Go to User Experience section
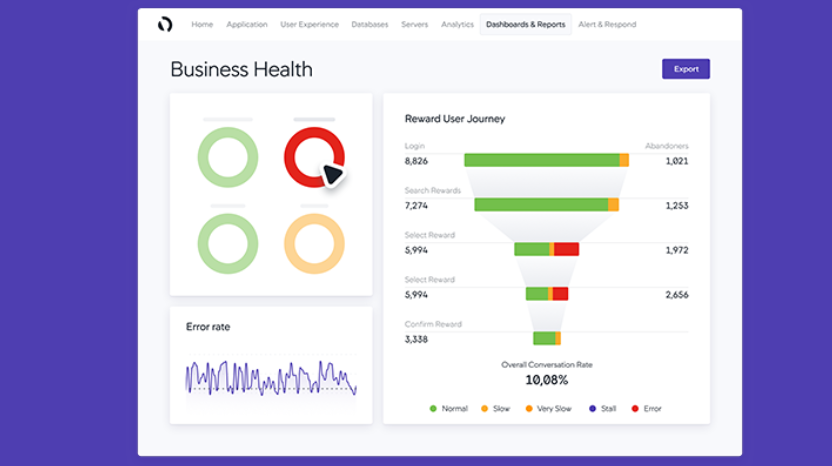 [x=309, y=24]
